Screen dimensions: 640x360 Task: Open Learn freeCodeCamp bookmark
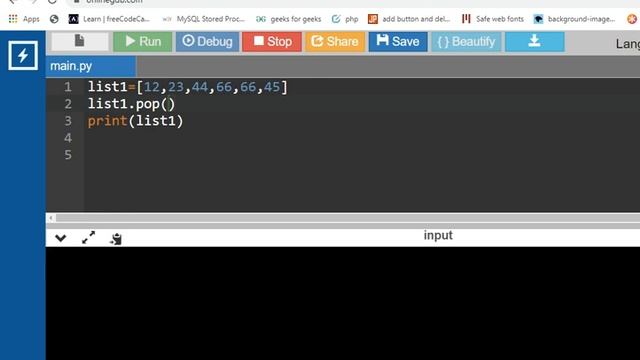(109, 19)
